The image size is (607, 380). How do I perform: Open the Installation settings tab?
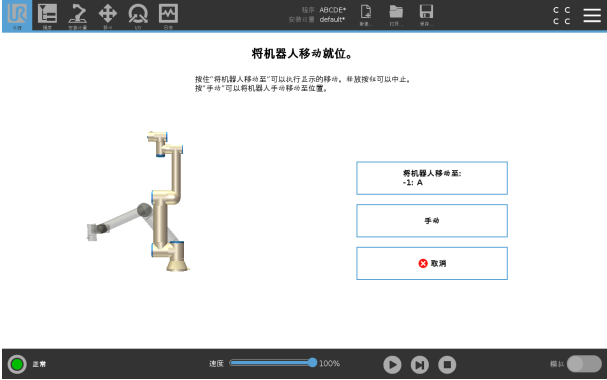(x=77, y=15)
